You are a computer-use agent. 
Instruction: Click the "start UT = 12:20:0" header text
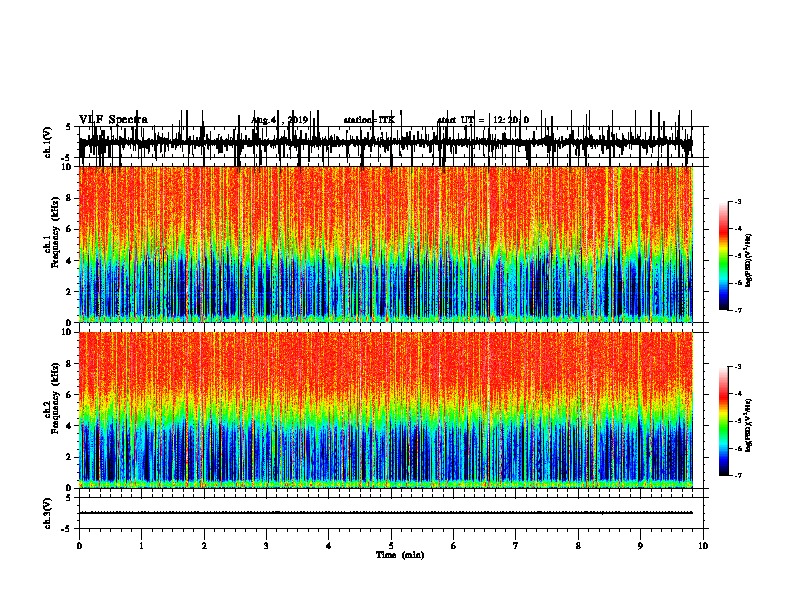point(483,120)
